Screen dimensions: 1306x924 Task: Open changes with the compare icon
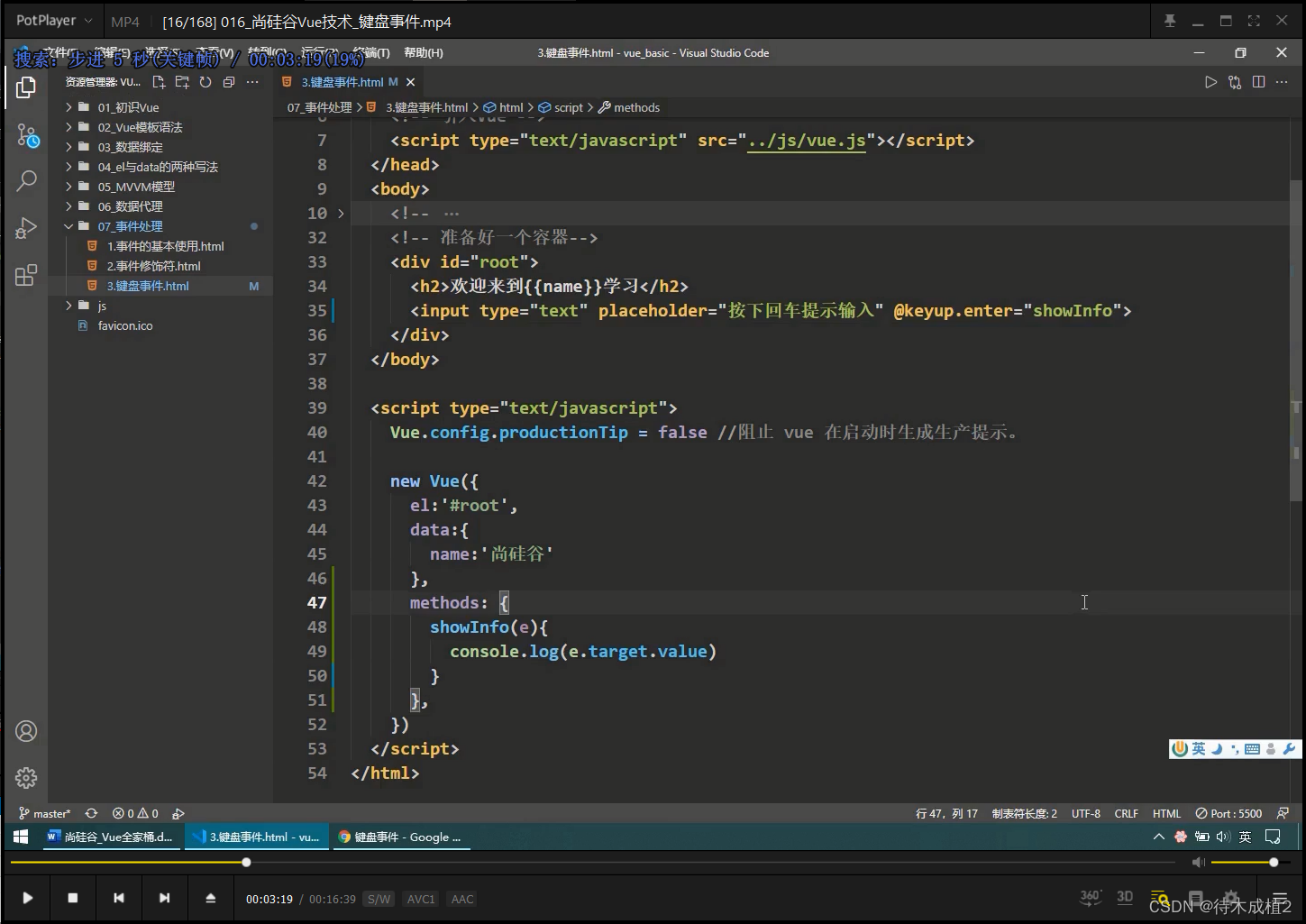click(1235, 82)
